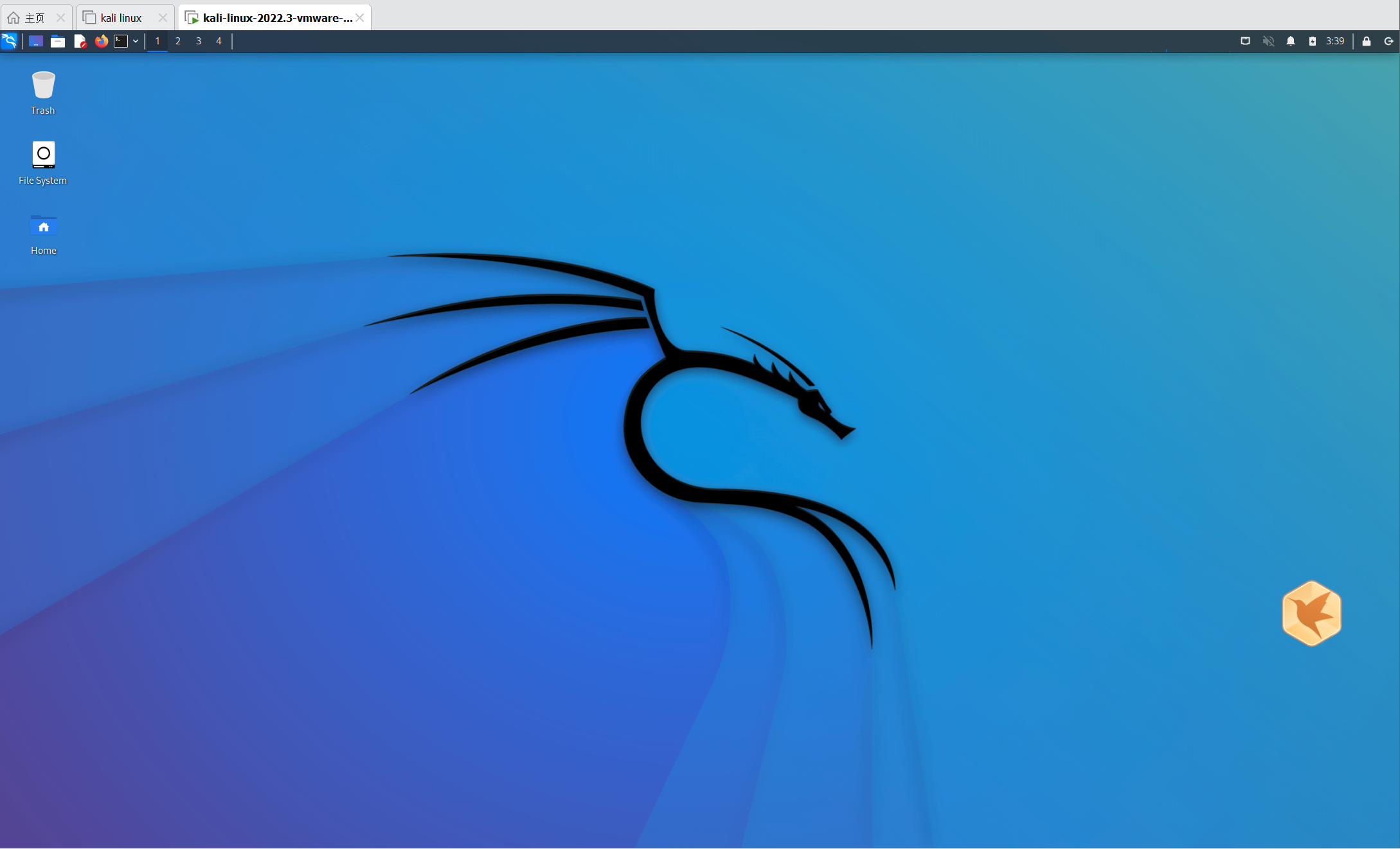Image resolution: width=1400 pixels, height=849 pixels.
Task: Select the Home folder desktop icon
Action: click(x=43, y=234)
